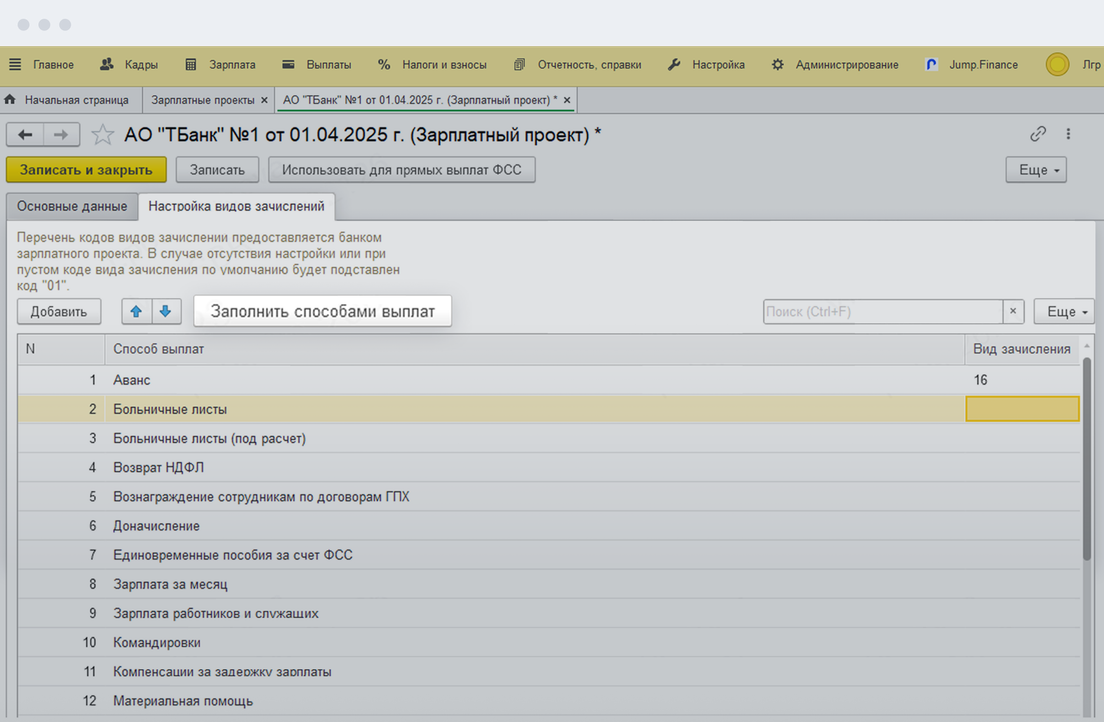
Task: Click Записать и закрыть
Action: [x=86, y=170]
